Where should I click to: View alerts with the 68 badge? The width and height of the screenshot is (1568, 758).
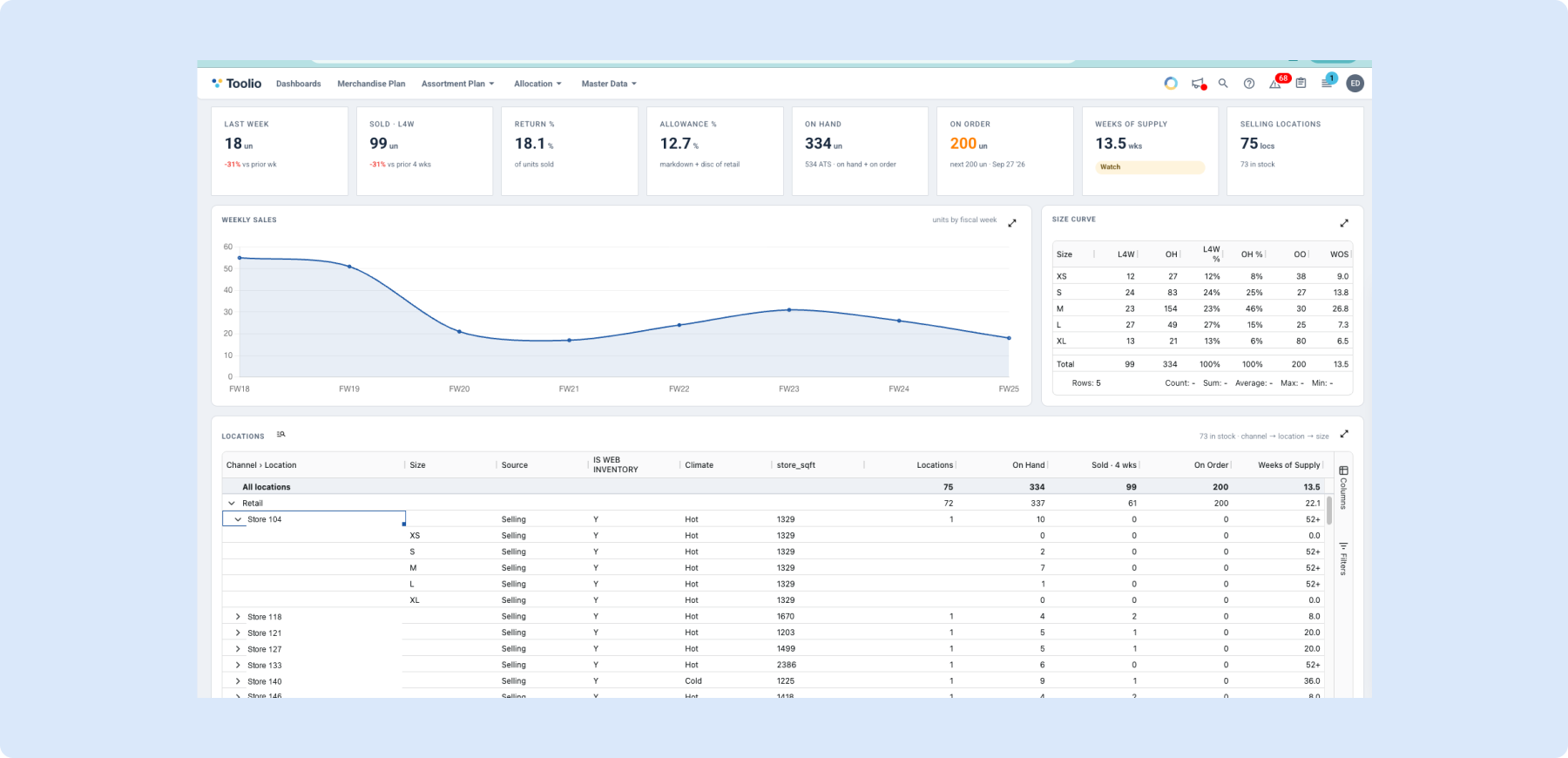1276,82
